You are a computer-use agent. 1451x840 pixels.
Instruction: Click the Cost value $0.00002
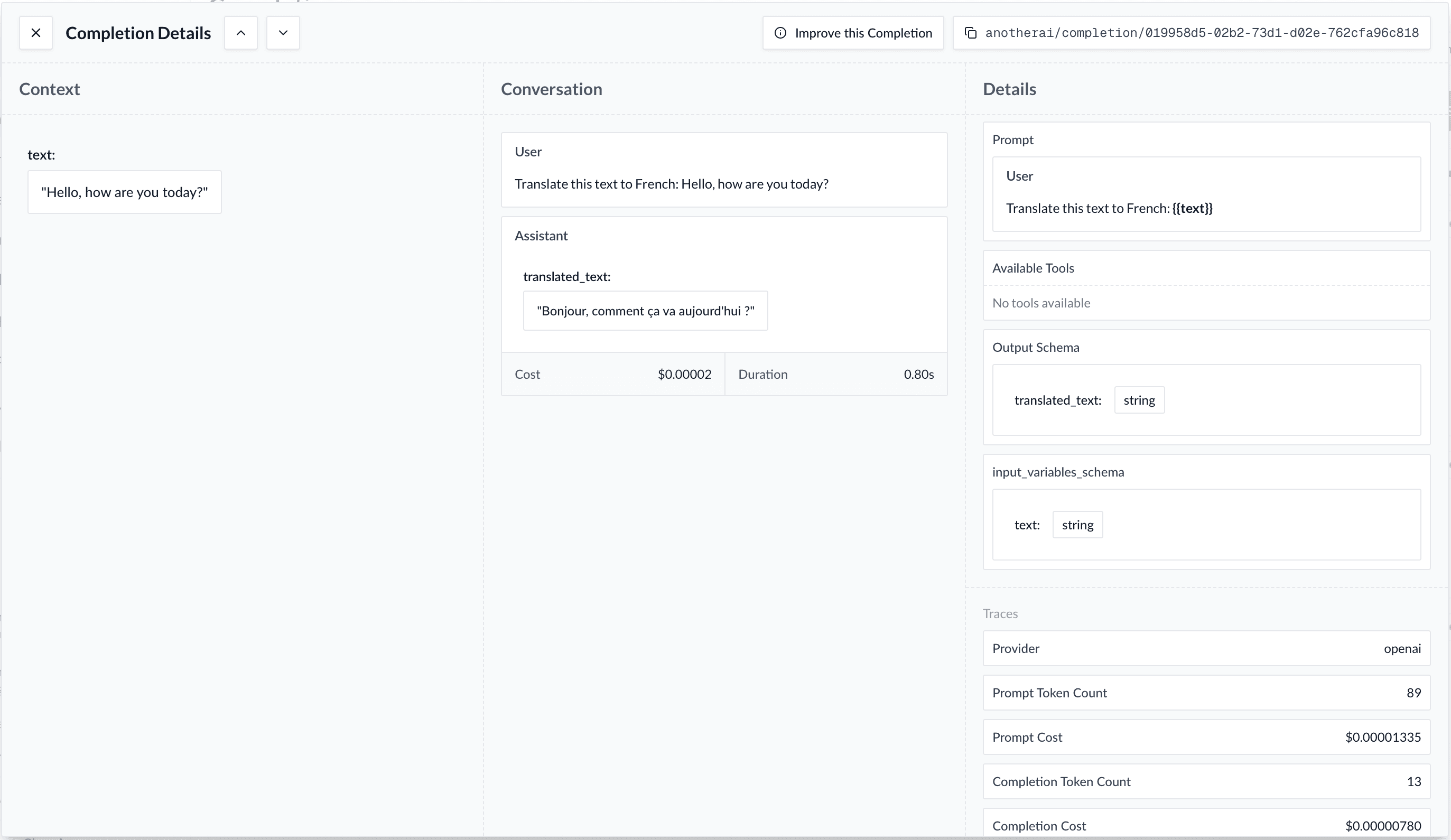coord(684,374)
